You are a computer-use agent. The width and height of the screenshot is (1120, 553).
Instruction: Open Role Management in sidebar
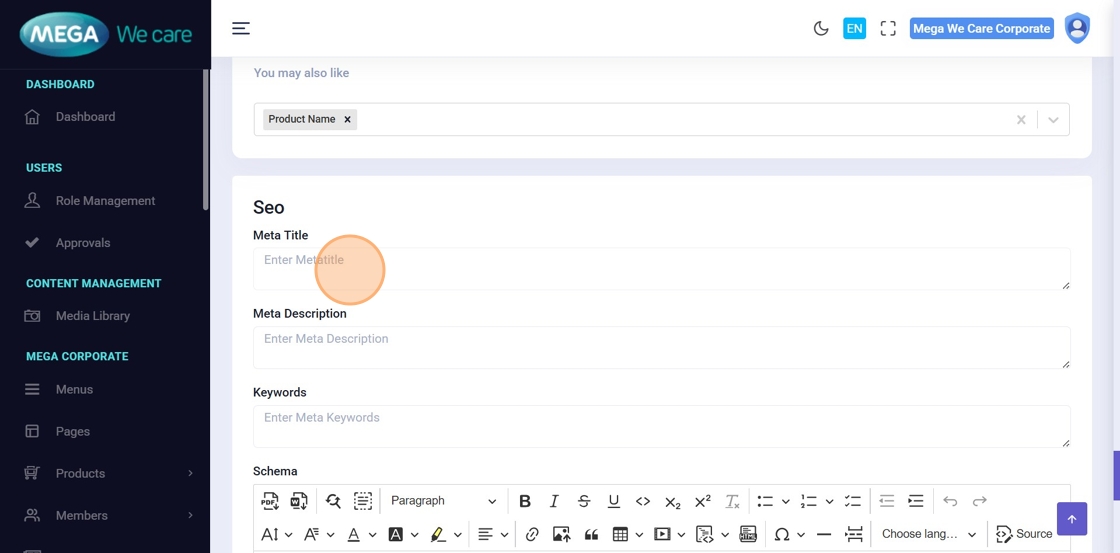(x=105, y=201)
